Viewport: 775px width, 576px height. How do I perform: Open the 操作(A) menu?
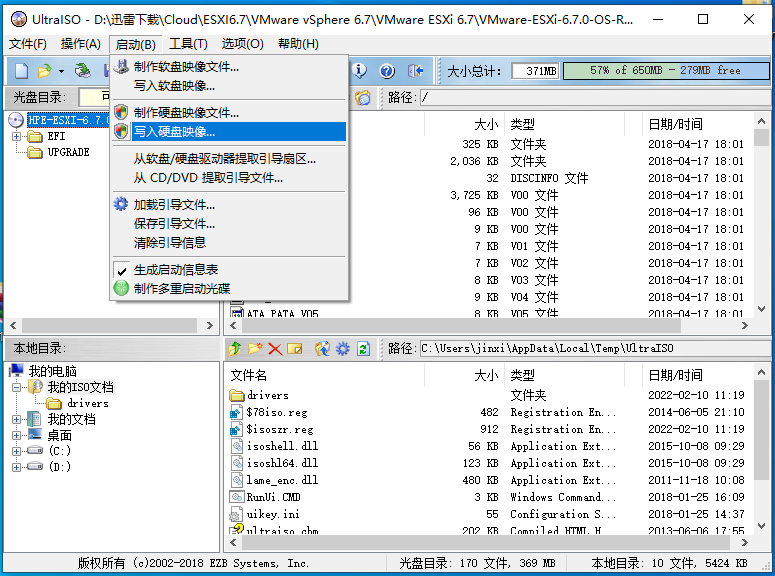(81, 44)
